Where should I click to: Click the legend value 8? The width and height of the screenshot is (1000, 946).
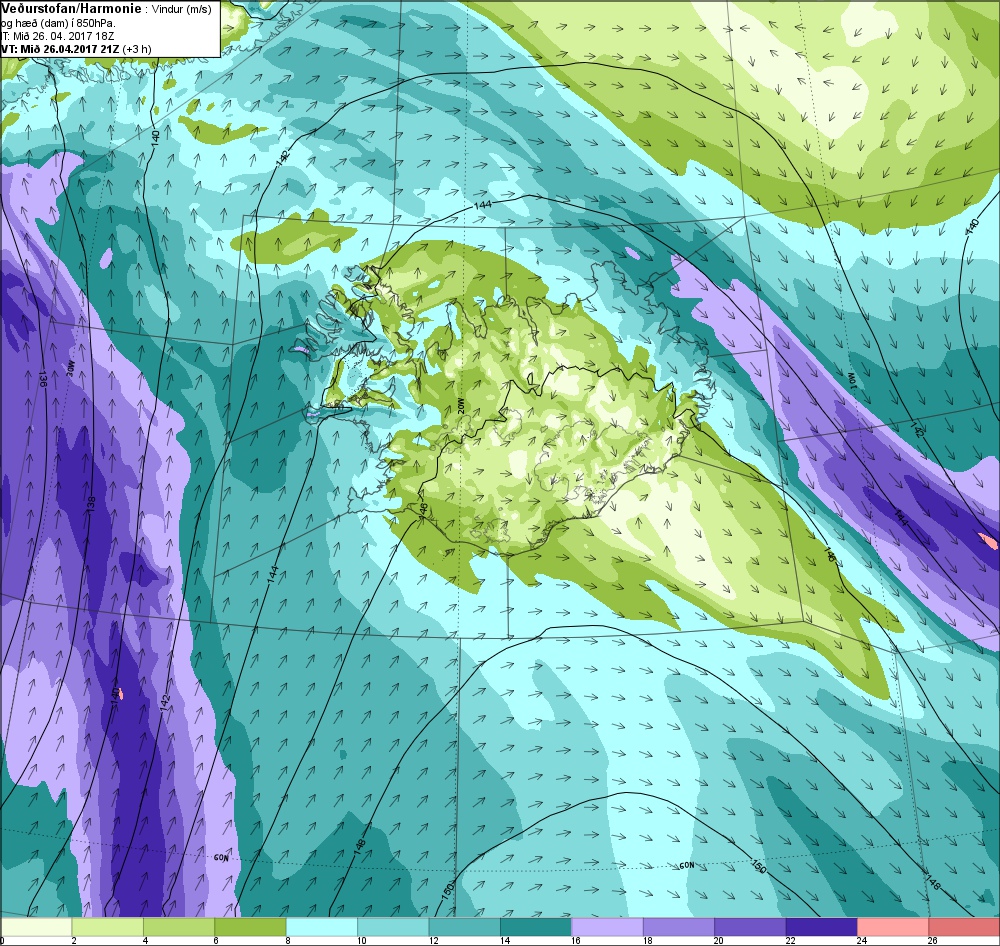click(288, 940)
